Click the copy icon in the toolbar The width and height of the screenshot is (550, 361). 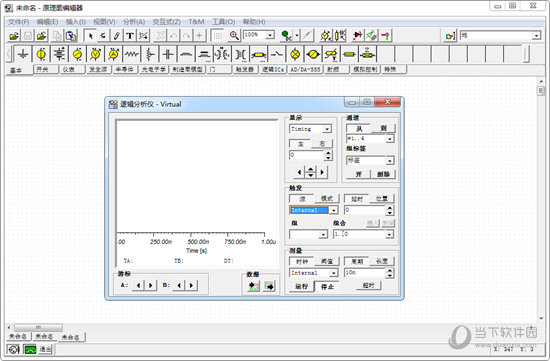pos(57,36)
